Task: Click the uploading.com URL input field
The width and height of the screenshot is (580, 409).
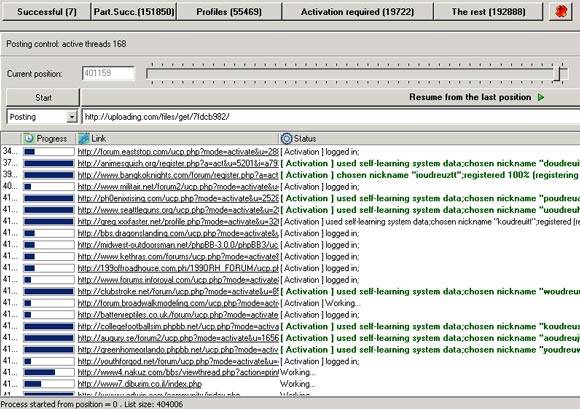Action: (x=331, y=117)
